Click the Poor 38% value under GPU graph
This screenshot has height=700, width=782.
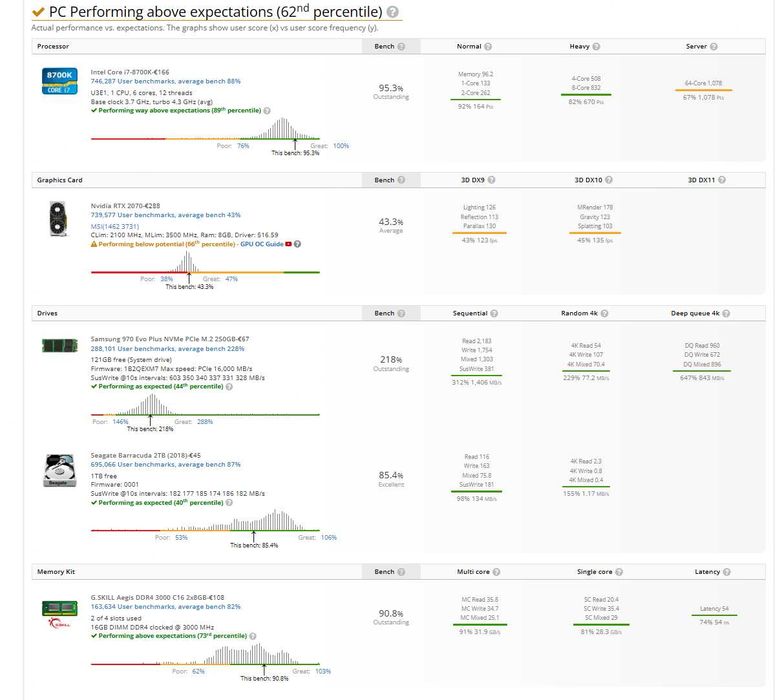pos(167,279)
